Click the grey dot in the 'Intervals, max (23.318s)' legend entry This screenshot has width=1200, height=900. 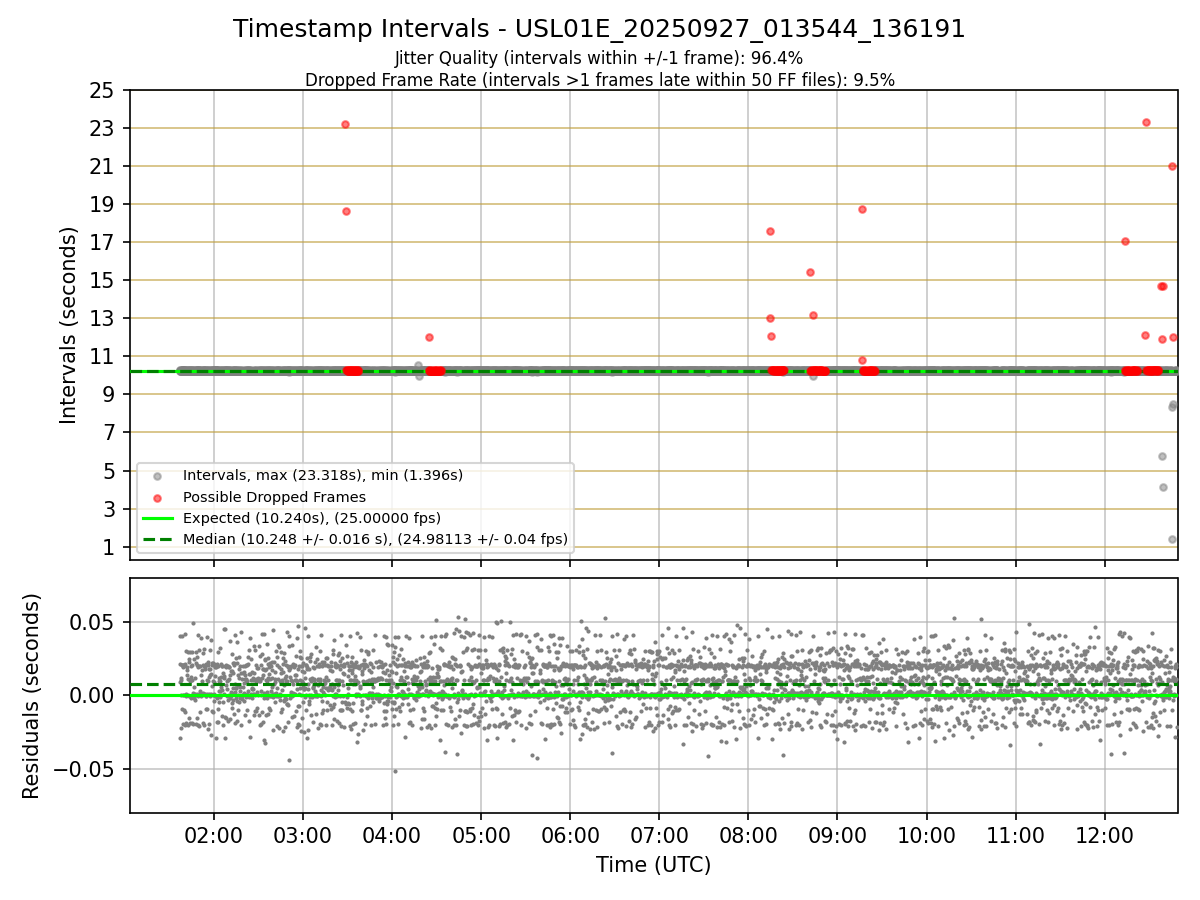pos(156,476)
